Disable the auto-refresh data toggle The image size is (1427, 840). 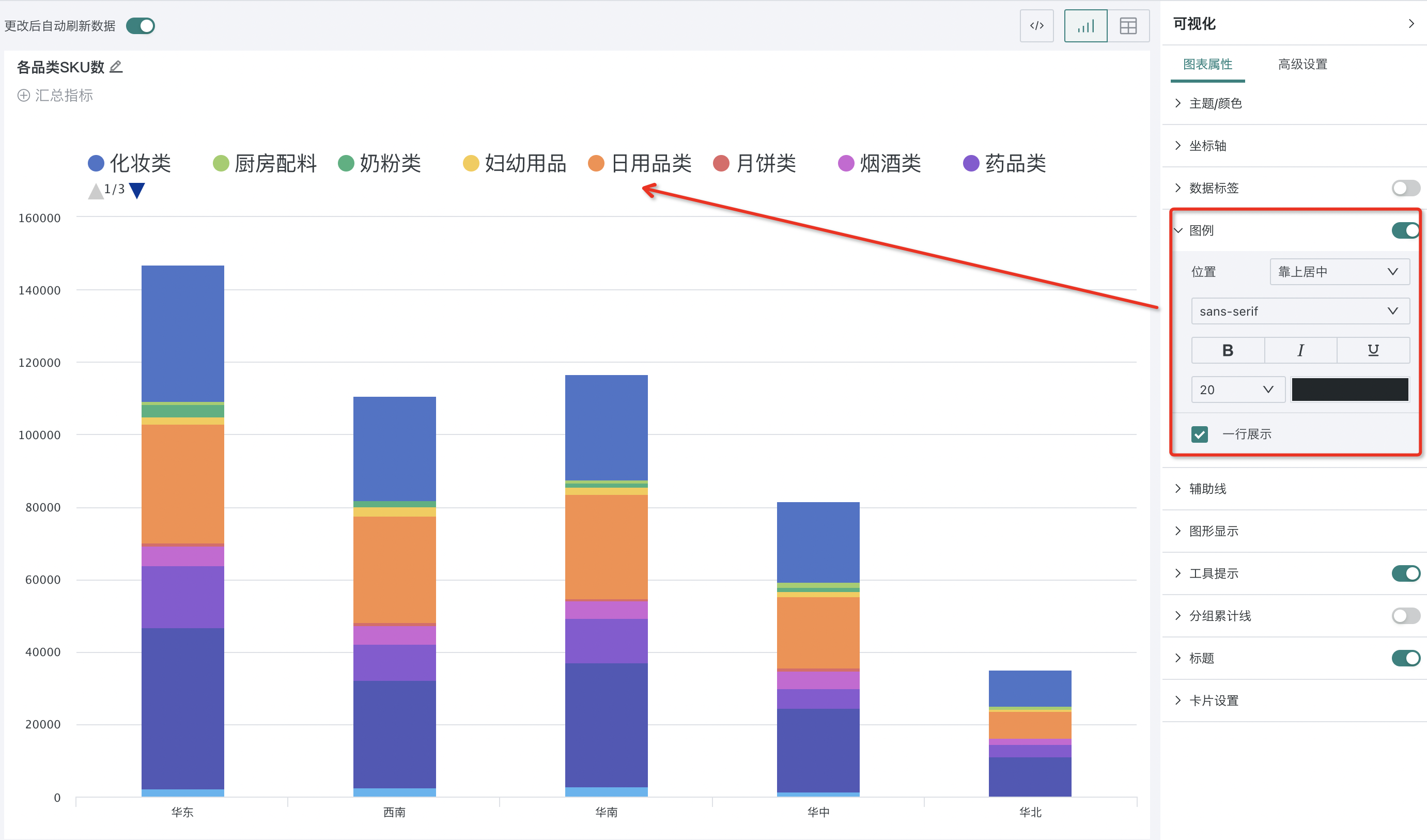(x=141, y=25)
